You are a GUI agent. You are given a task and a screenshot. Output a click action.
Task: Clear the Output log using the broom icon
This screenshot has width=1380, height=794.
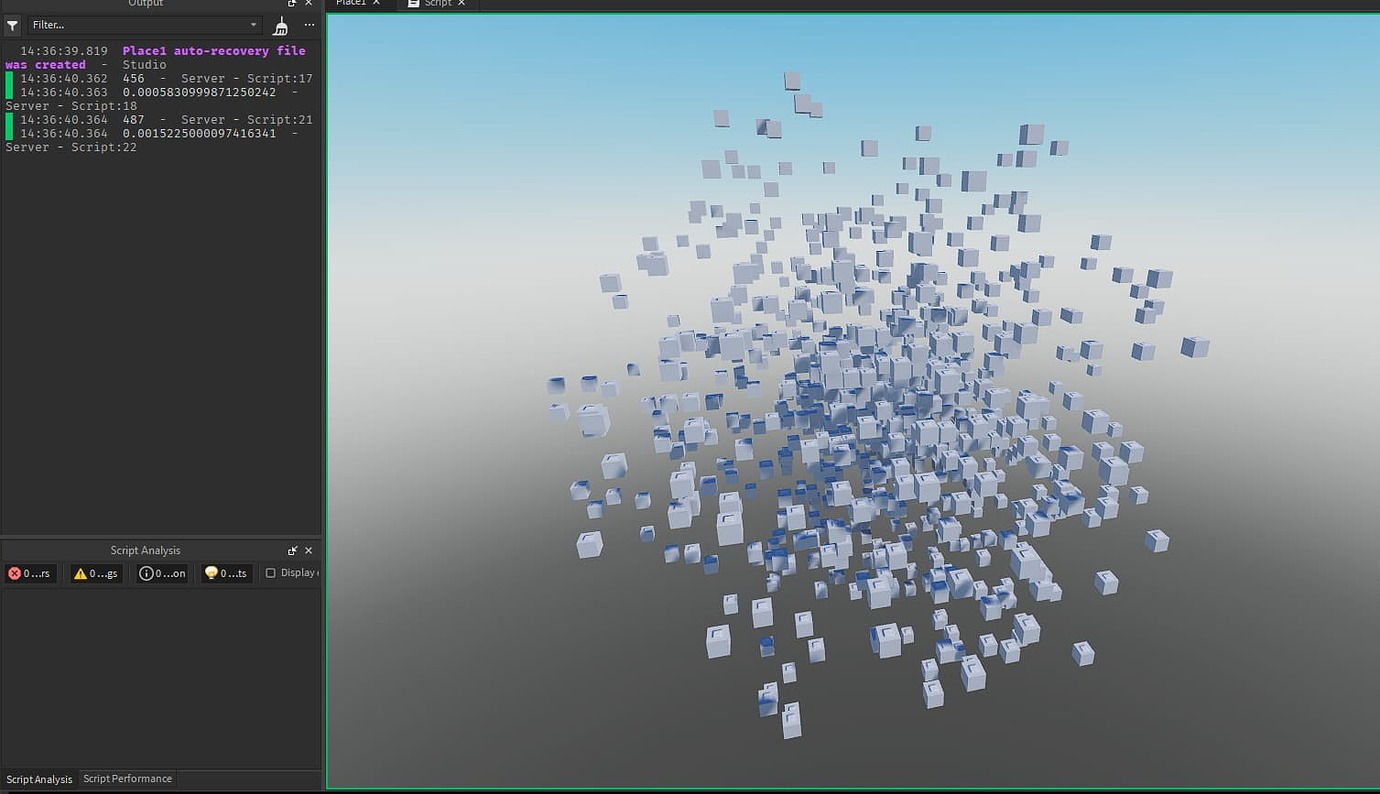click(280, 25)
